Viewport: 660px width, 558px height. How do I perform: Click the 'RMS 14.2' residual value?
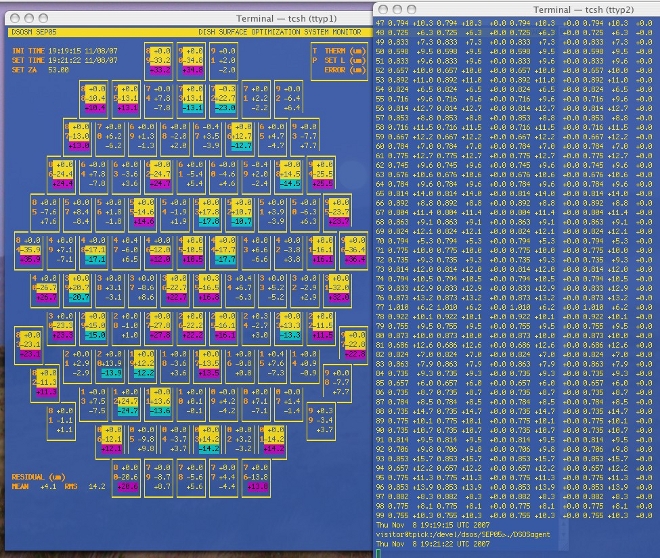(x=85, y=486)
